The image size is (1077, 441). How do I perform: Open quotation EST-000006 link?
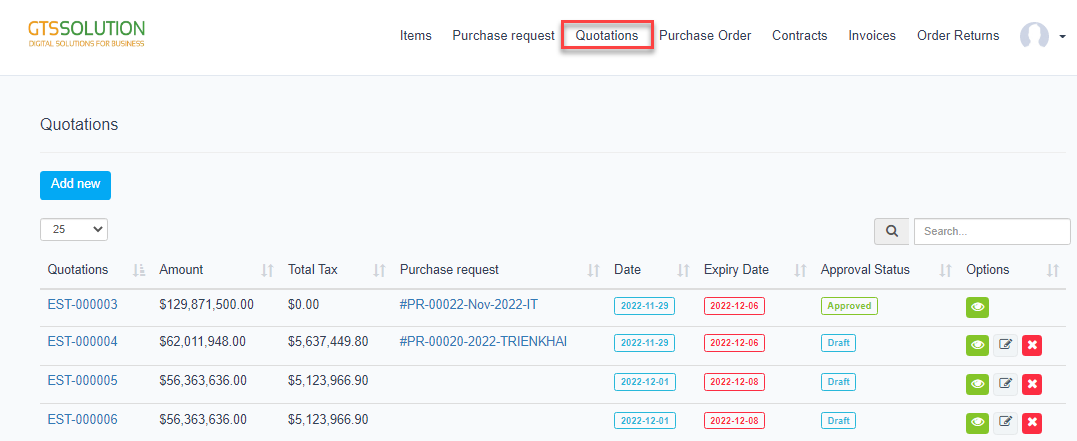pos(82,419)
